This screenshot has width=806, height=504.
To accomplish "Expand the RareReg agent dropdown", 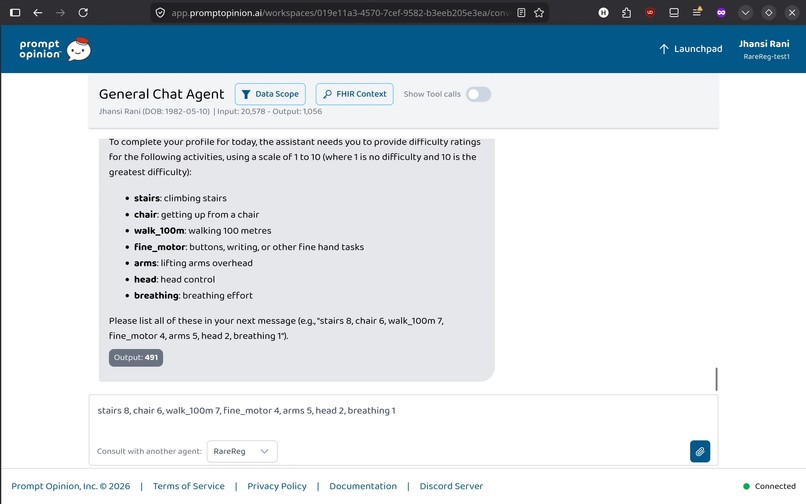I will pos(242,451).
